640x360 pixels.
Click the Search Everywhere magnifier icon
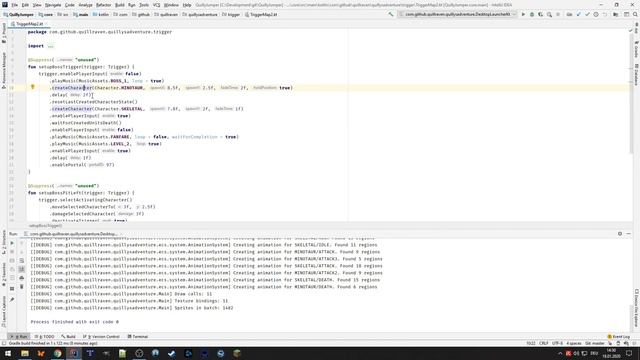[635, 14]
